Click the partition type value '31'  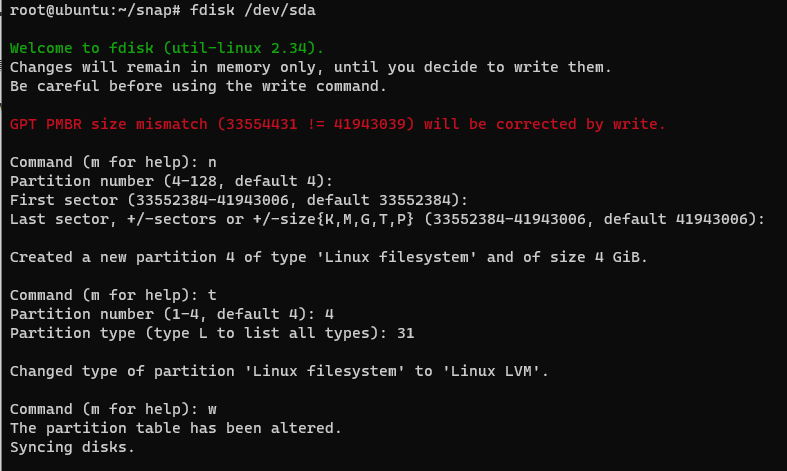[x=406, y=333]
